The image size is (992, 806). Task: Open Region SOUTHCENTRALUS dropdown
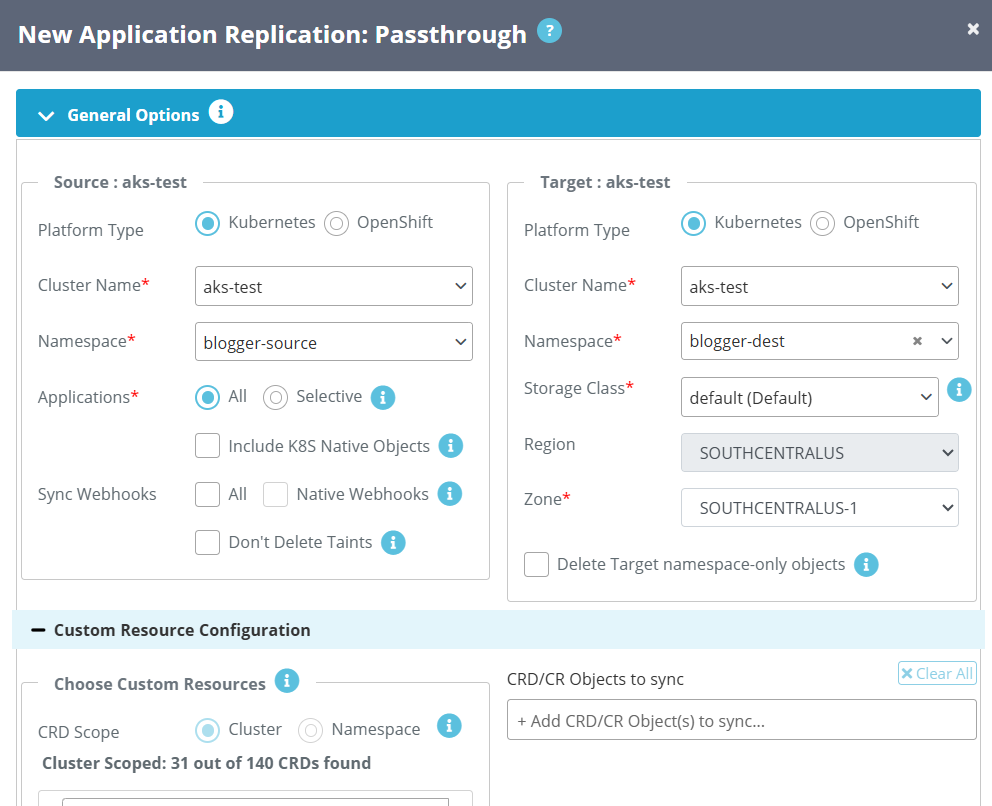(x=819, y=452)
